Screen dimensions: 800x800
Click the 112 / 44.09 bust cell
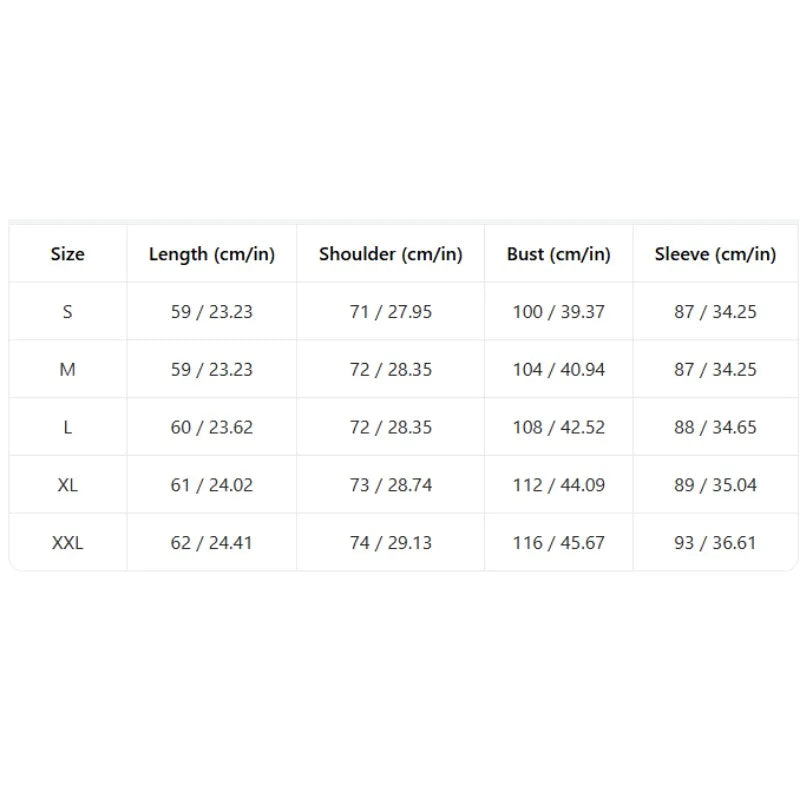pos(559,484)
